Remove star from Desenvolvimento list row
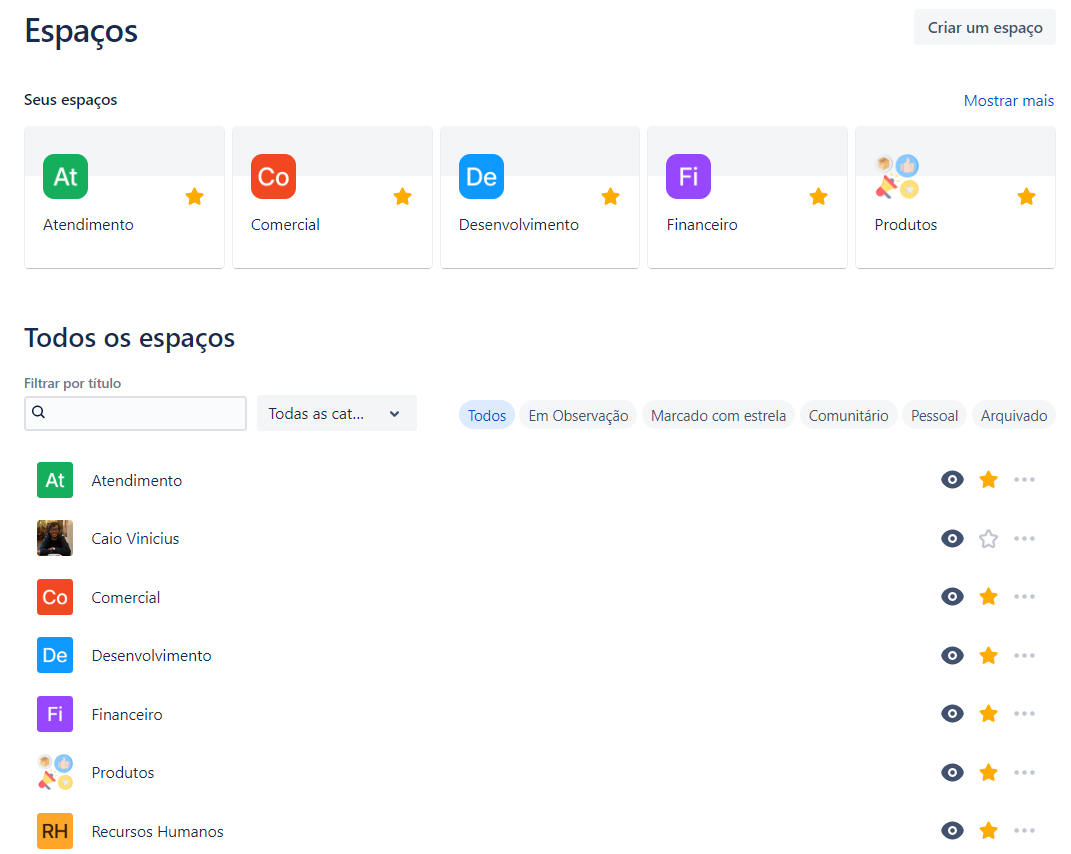Screen dimensions: 1071x854 [988, 655]
